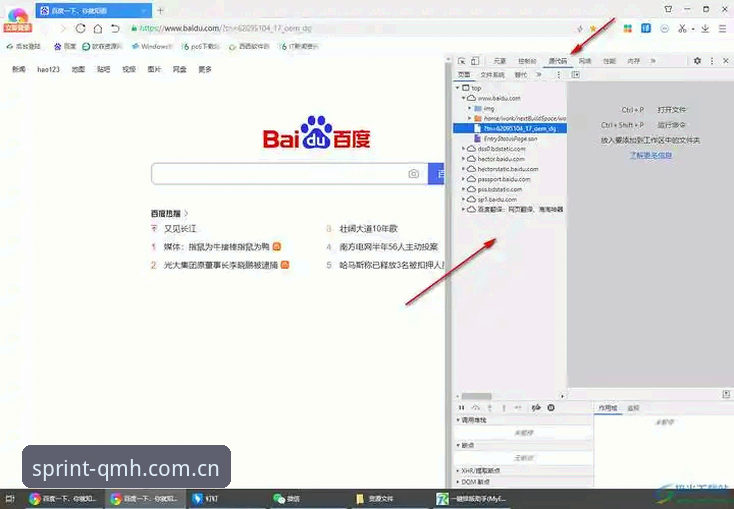Click the camera image-search icon
Image resolution: width=734 pixels, height=509 pixels.
coord(413,174)
